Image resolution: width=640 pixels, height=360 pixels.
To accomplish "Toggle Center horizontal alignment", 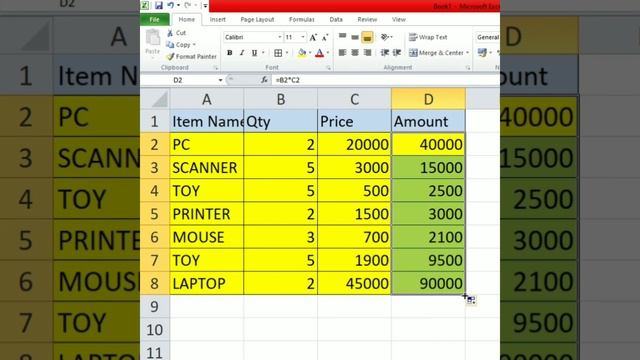I will tap(355, 53).
